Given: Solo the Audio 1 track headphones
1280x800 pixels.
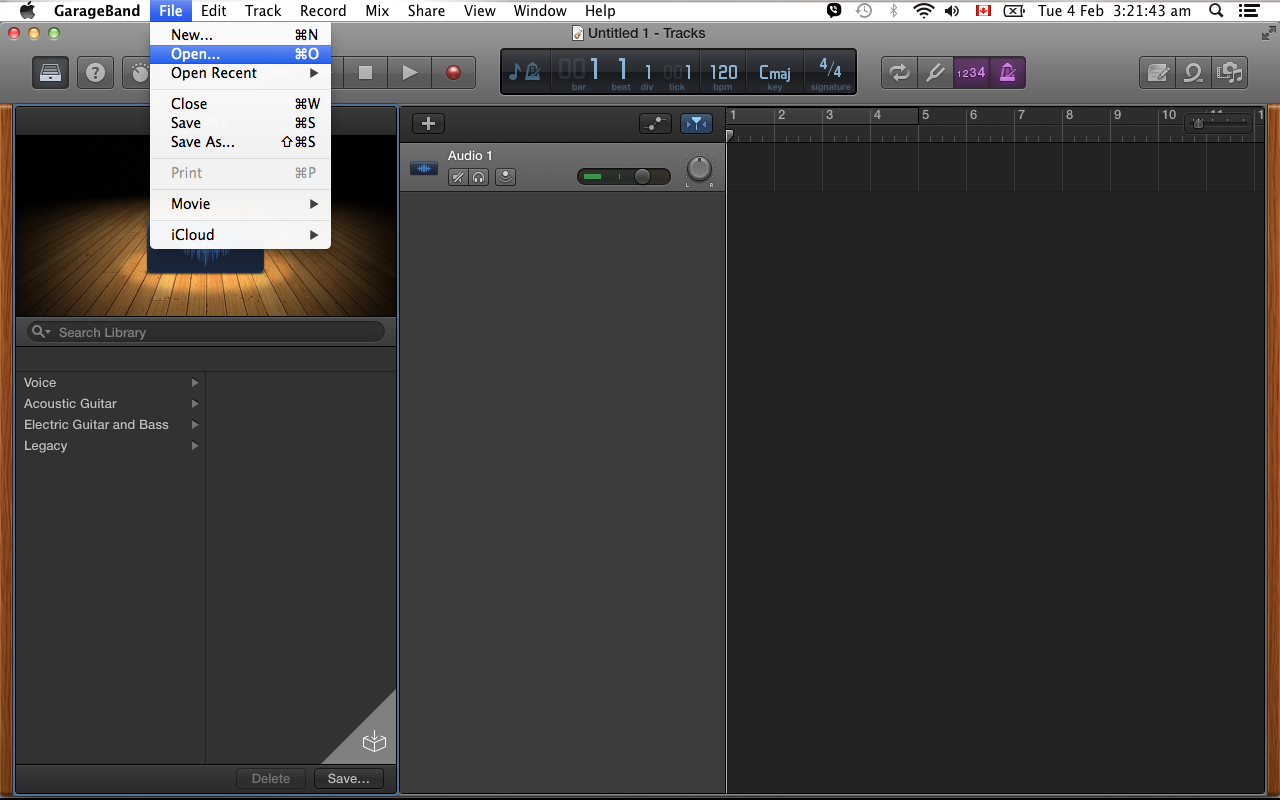Looking at the screenshot, I should (x=479, y=177).
